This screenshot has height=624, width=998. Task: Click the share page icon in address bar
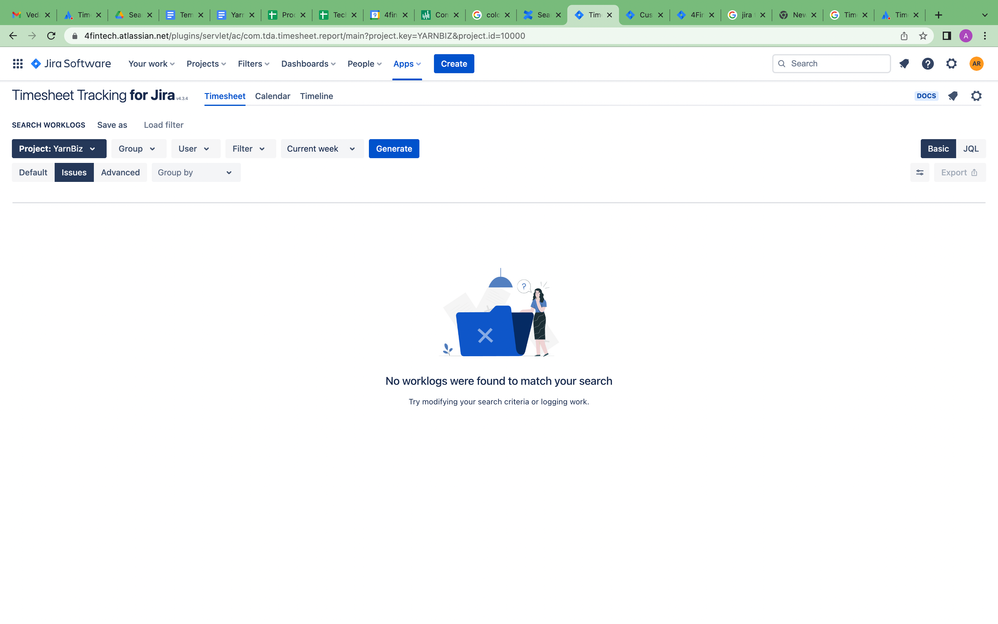904,36
